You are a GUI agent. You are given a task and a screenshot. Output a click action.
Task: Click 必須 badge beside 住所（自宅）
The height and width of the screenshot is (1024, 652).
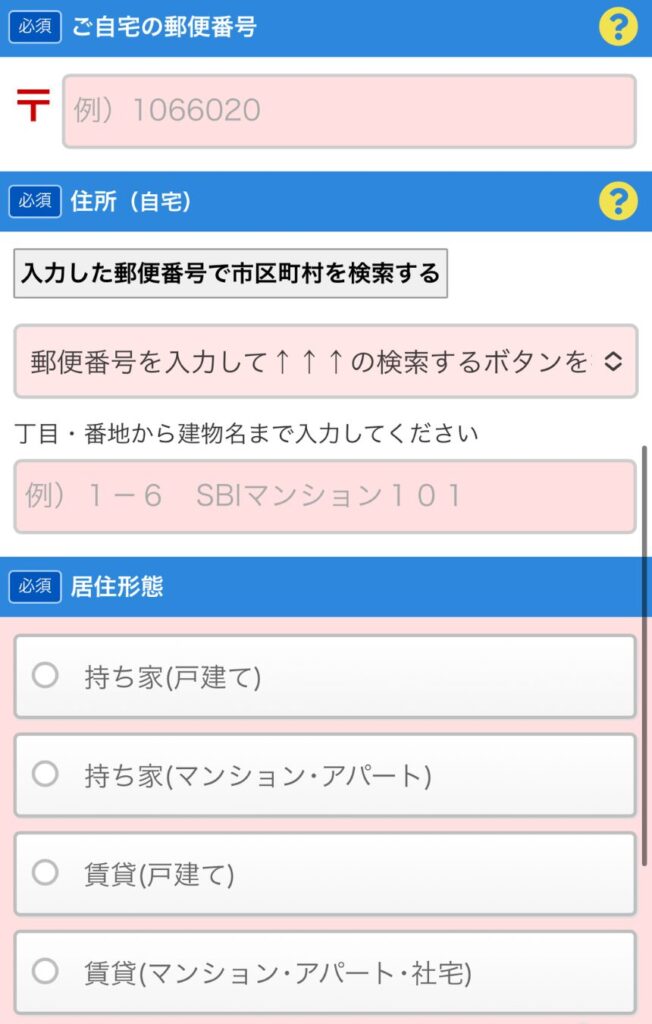[35, 201]
